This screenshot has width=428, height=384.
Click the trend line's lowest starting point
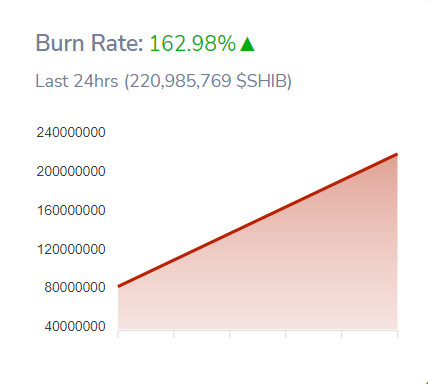(x=119, y=286)
